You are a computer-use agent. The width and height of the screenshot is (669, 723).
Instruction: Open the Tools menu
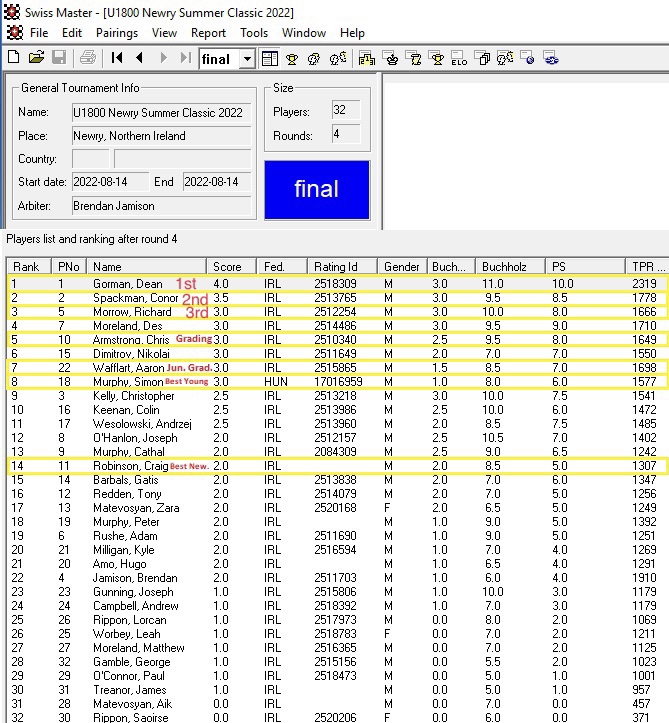[x=254, y=33]
